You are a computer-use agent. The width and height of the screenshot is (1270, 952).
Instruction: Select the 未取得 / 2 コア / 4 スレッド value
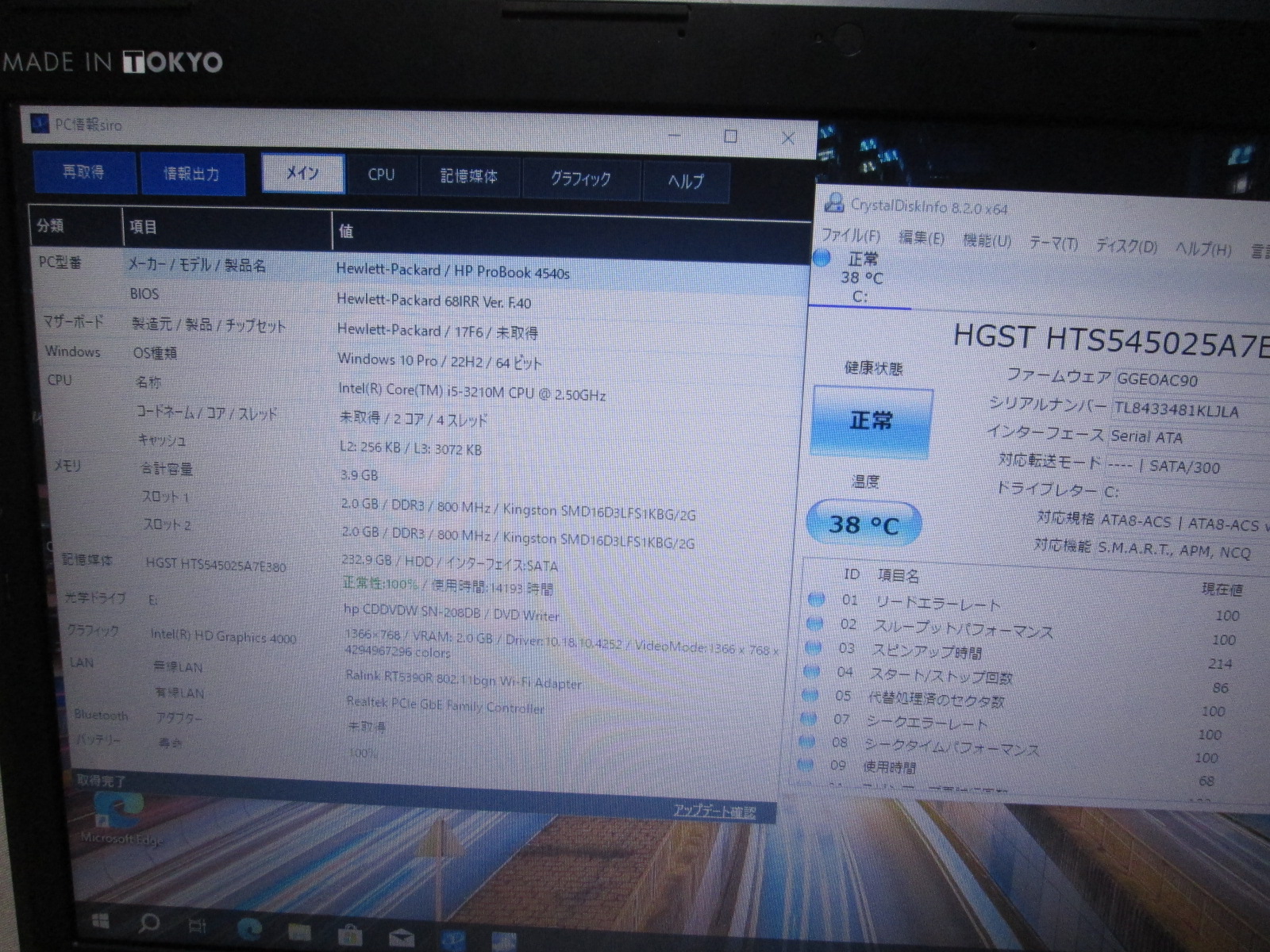pyautogui.click(x=413, y=419)
